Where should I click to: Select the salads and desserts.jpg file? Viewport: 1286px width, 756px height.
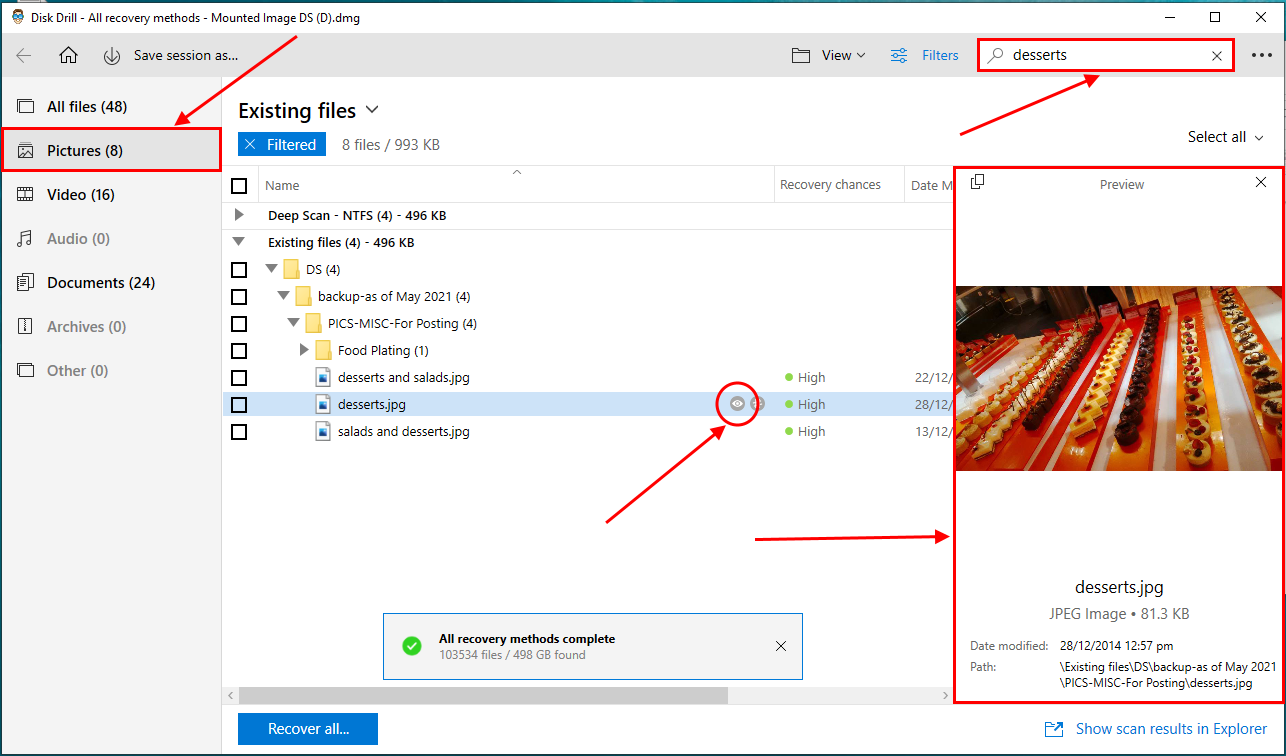coord(404,432)
